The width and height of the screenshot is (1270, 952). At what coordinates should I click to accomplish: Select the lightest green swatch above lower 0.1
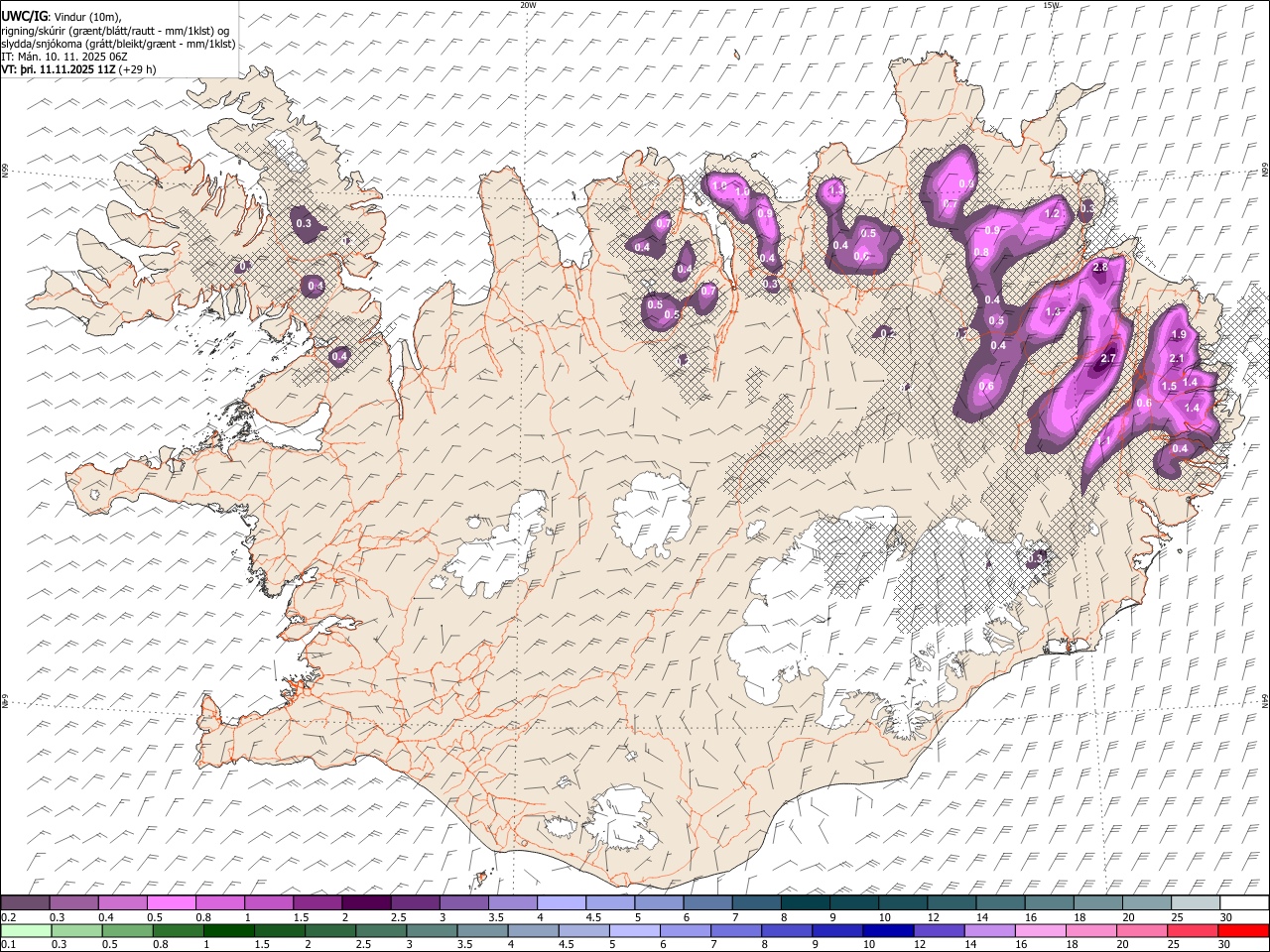click(x=25, y=929)
